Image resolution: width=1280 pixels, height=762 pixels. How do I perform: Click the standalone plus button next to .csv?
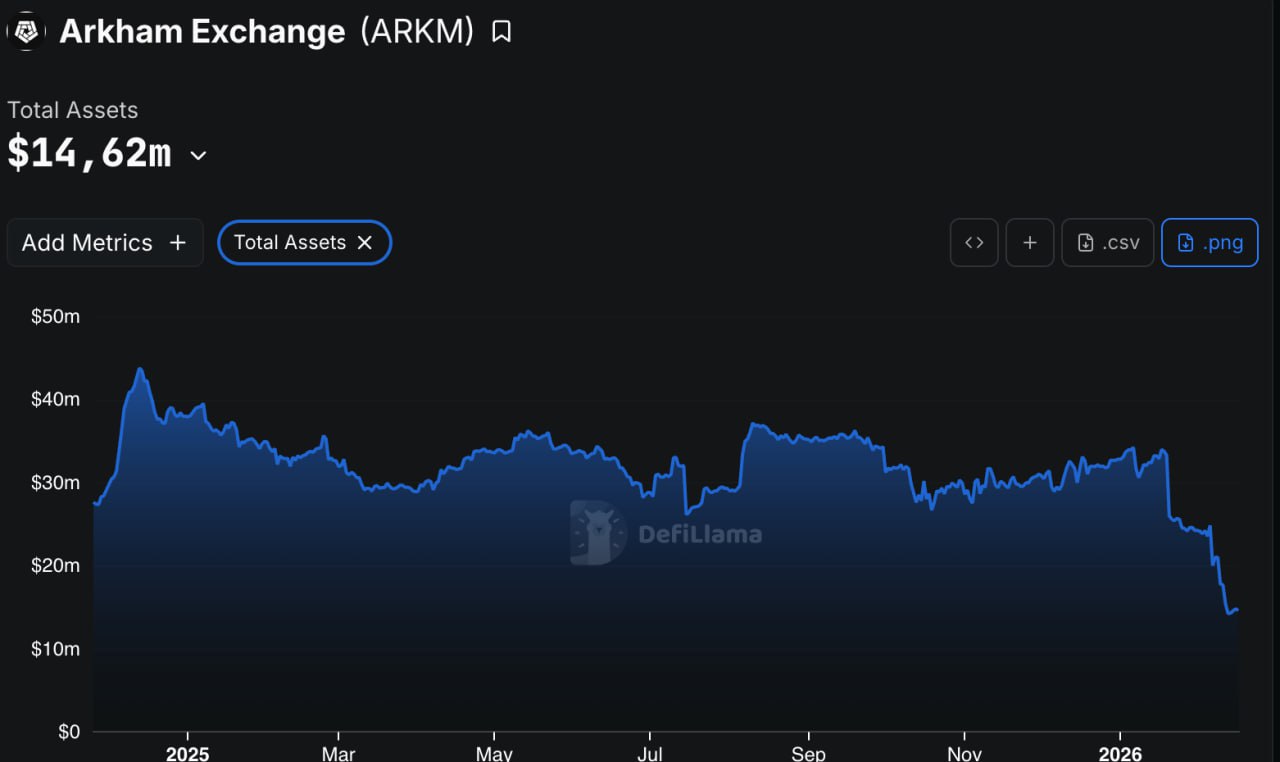coord(1030,243)
